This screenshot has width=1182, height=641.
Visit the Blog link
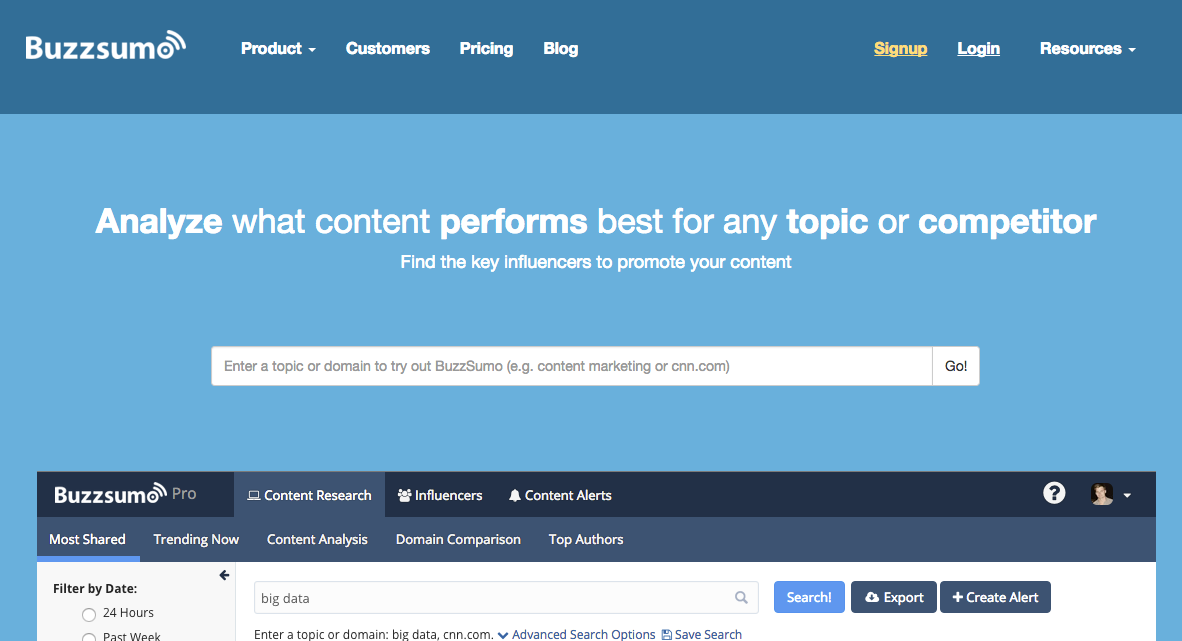[x=561, y=49]
